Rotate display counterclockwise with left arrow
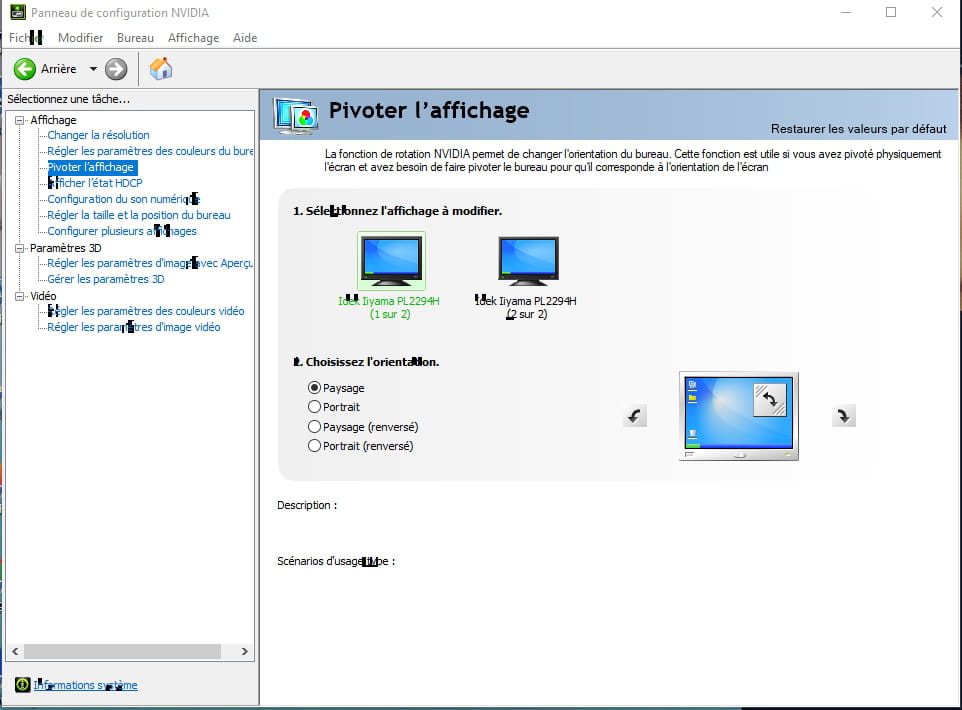The image size is (962, 710). tap(635, 416)
